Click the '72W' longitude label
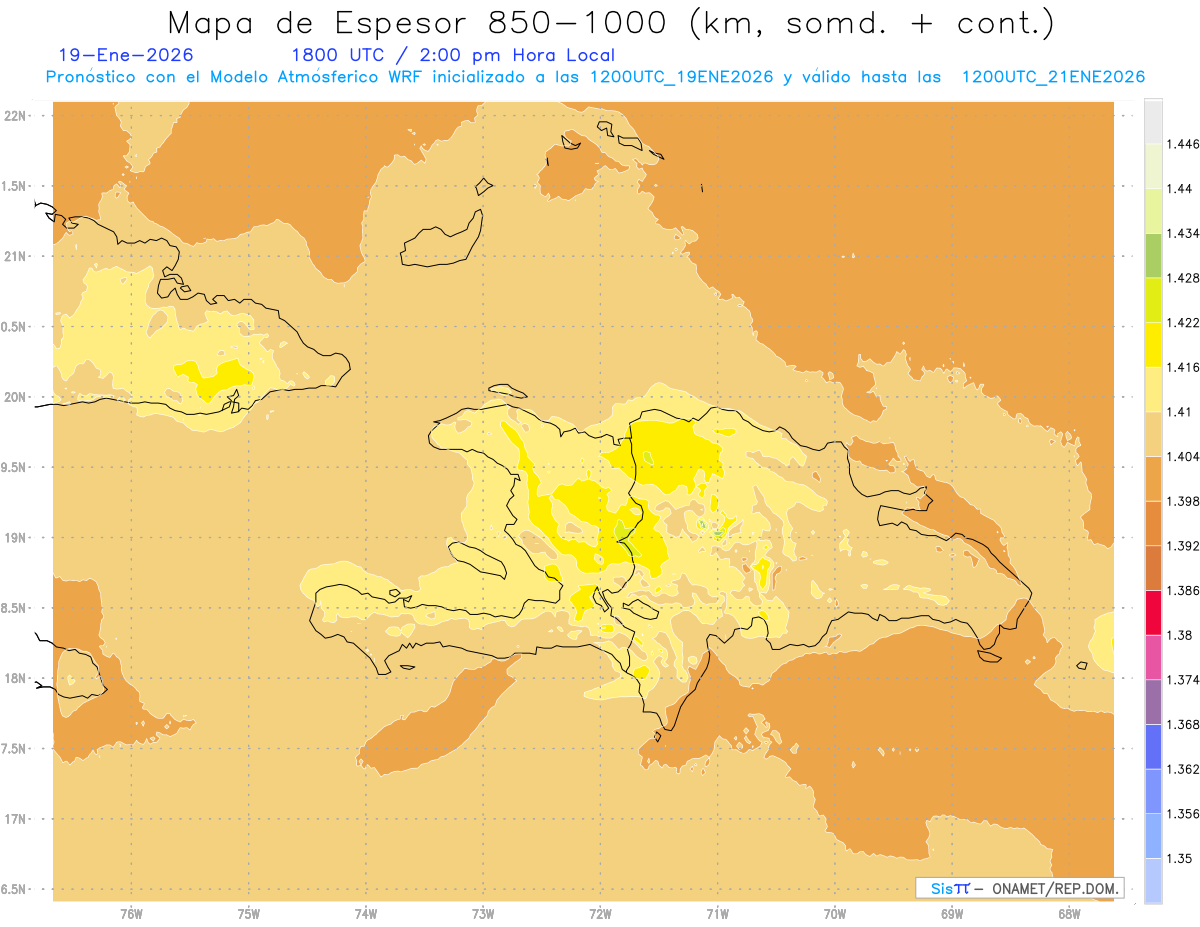Screen dimensions: 1200x927 (600, 913)
